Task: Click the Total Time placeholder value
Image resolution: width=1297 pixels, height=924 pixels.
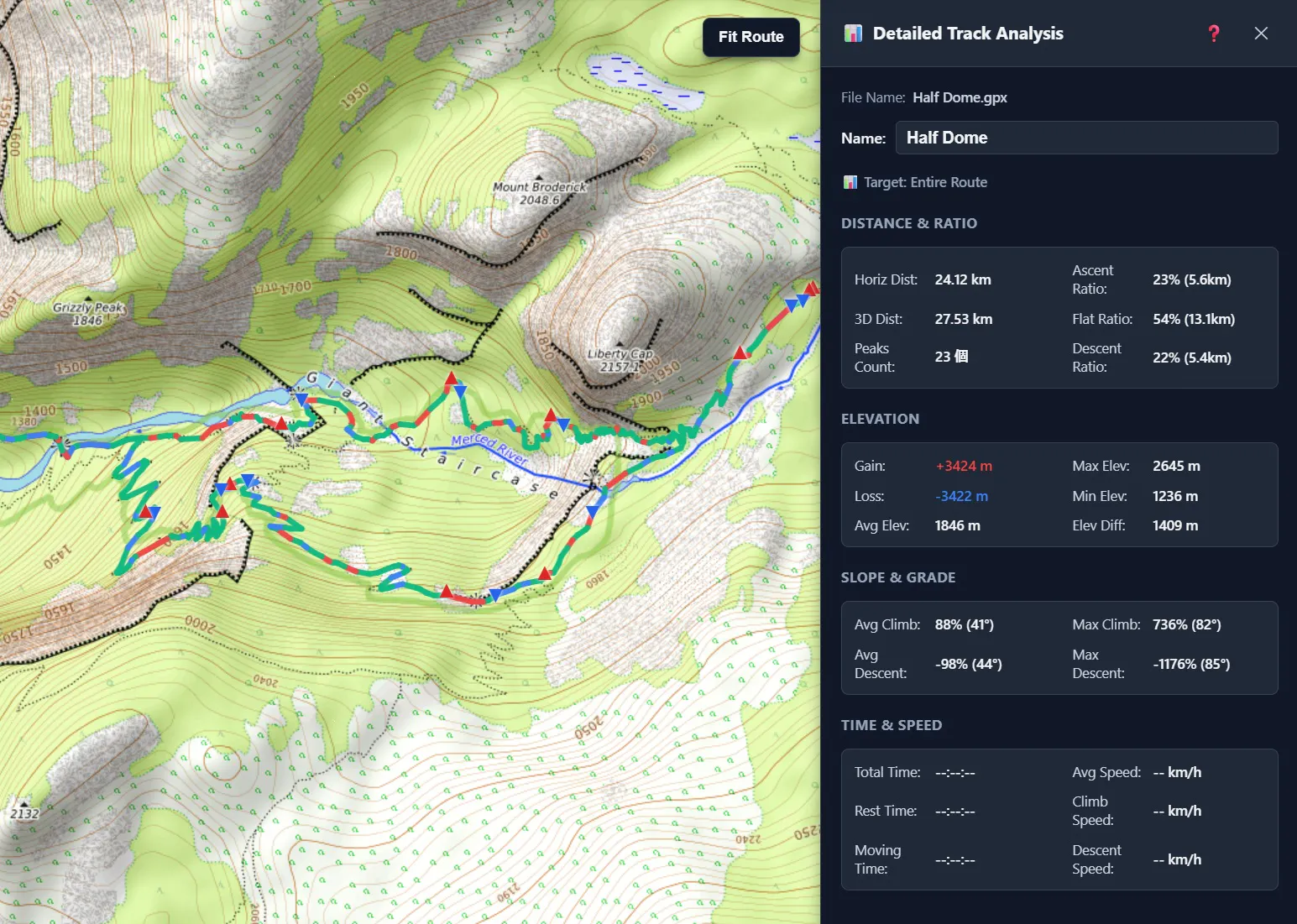Action: [x=955, y=772]
